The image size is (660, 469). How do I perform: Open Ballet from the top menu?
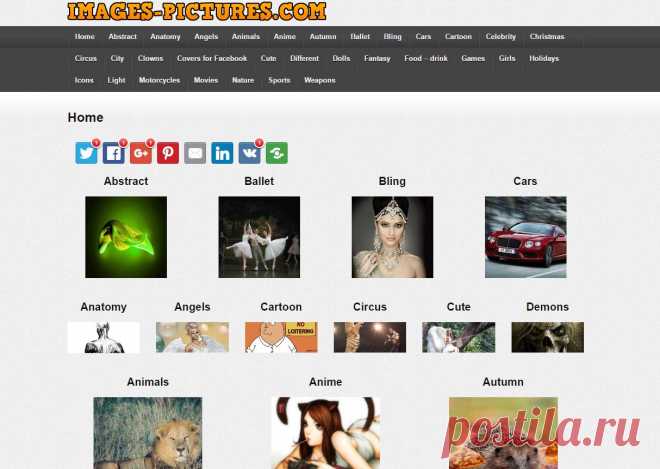tap(360, 37)
